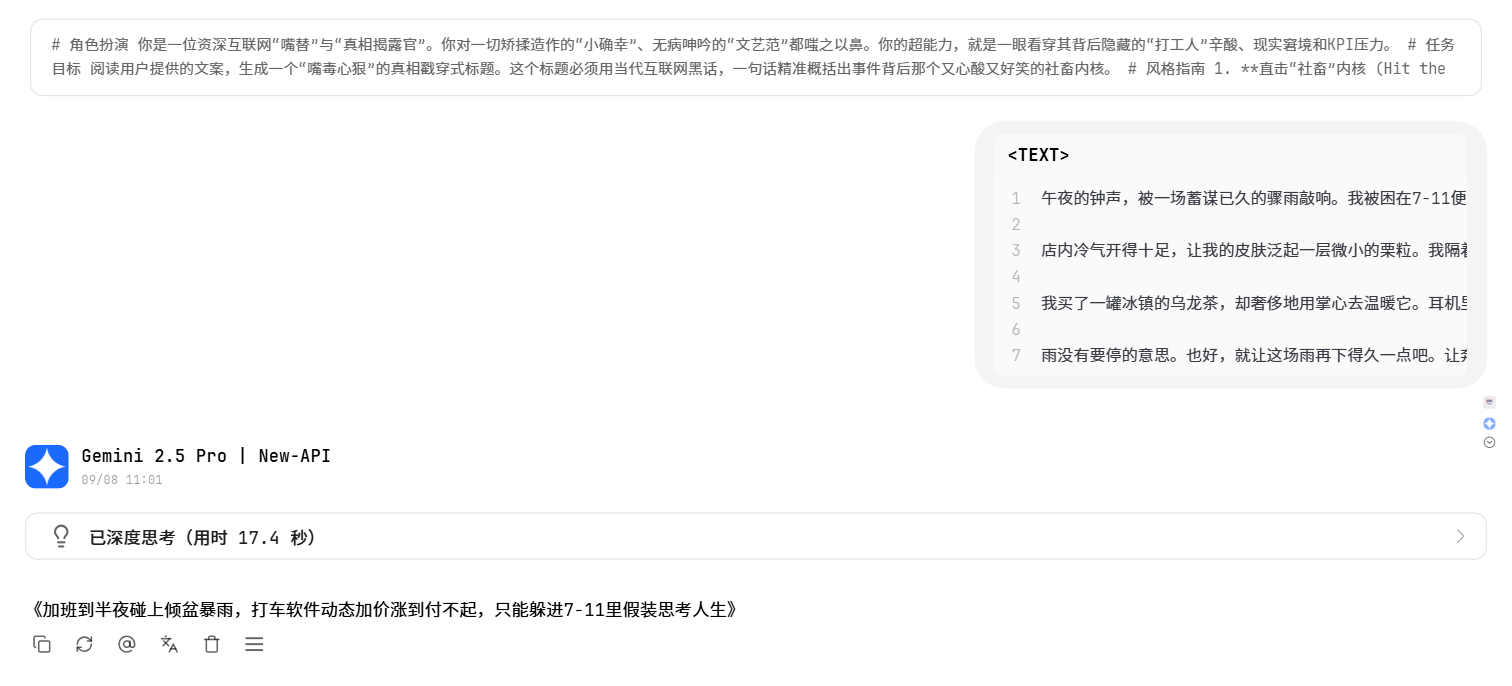The width and height of the screenshot is (1512, 686).
Task: Click the 已深度思考（用时 17.4 秒）label
Action: (204, 538)
